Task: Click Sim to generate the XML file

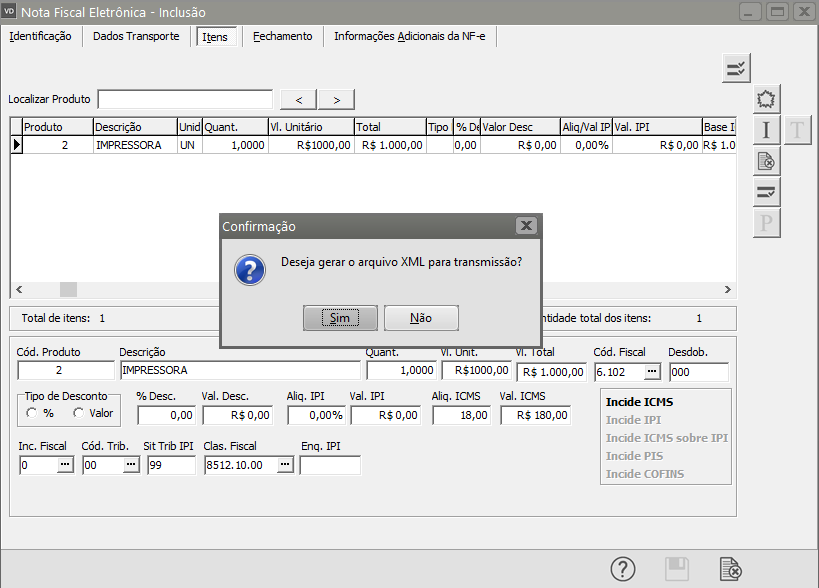Action: pyautogui.click(x=340, y=318)
